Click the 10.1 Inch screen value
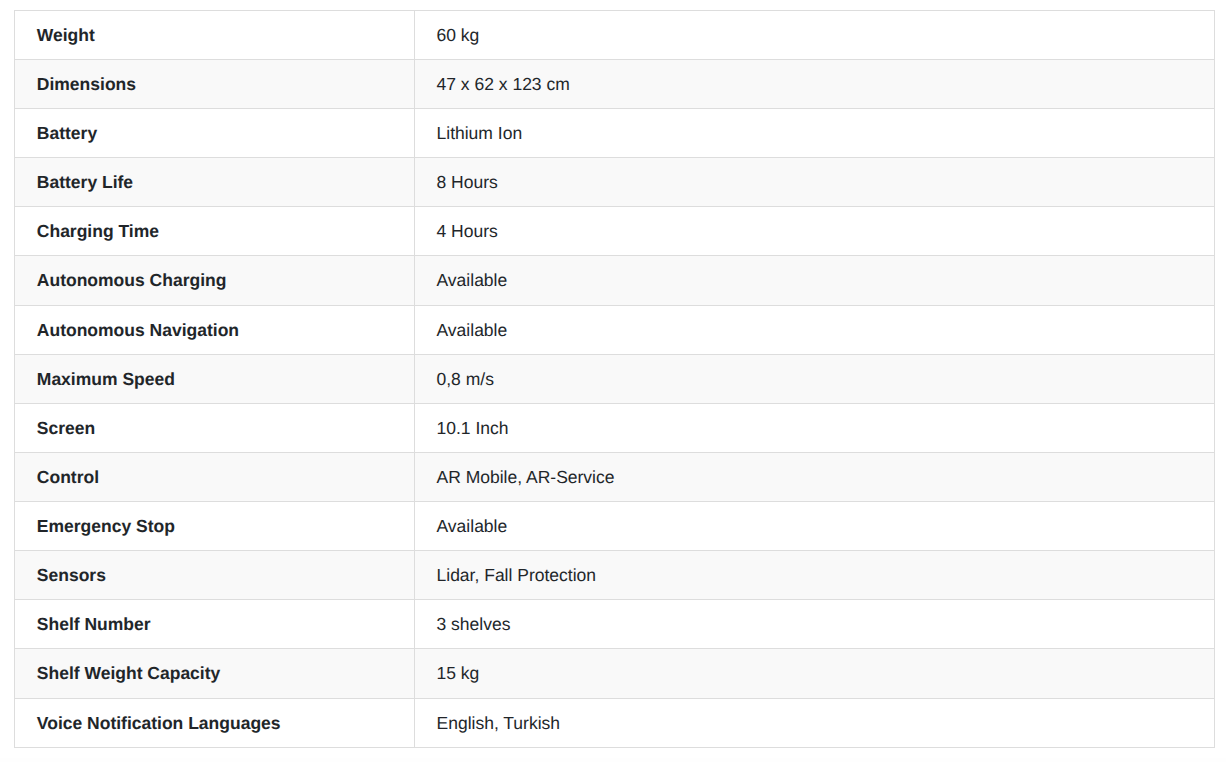Viewport: 1226px width, 762px height. 472,428
